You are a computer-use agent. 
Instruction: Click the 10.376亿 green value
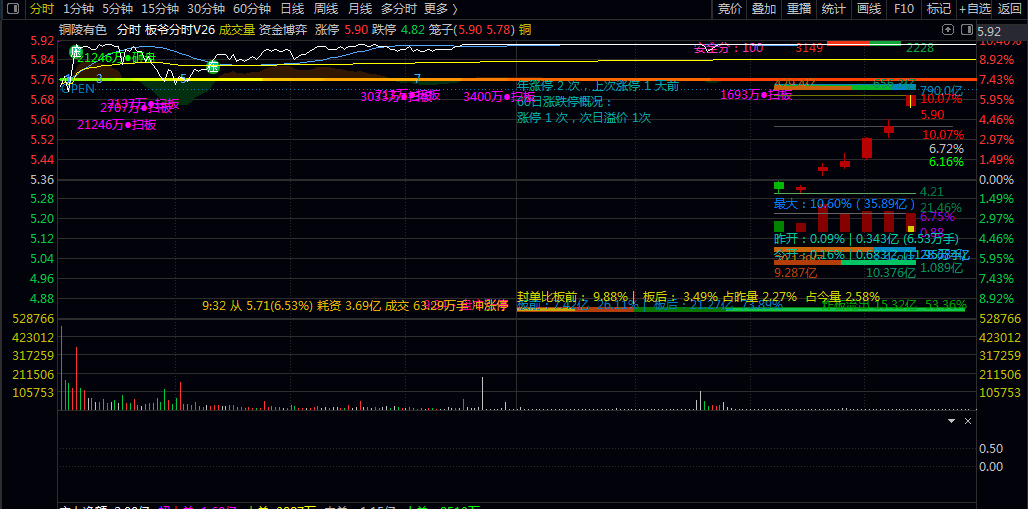[891, 273]
